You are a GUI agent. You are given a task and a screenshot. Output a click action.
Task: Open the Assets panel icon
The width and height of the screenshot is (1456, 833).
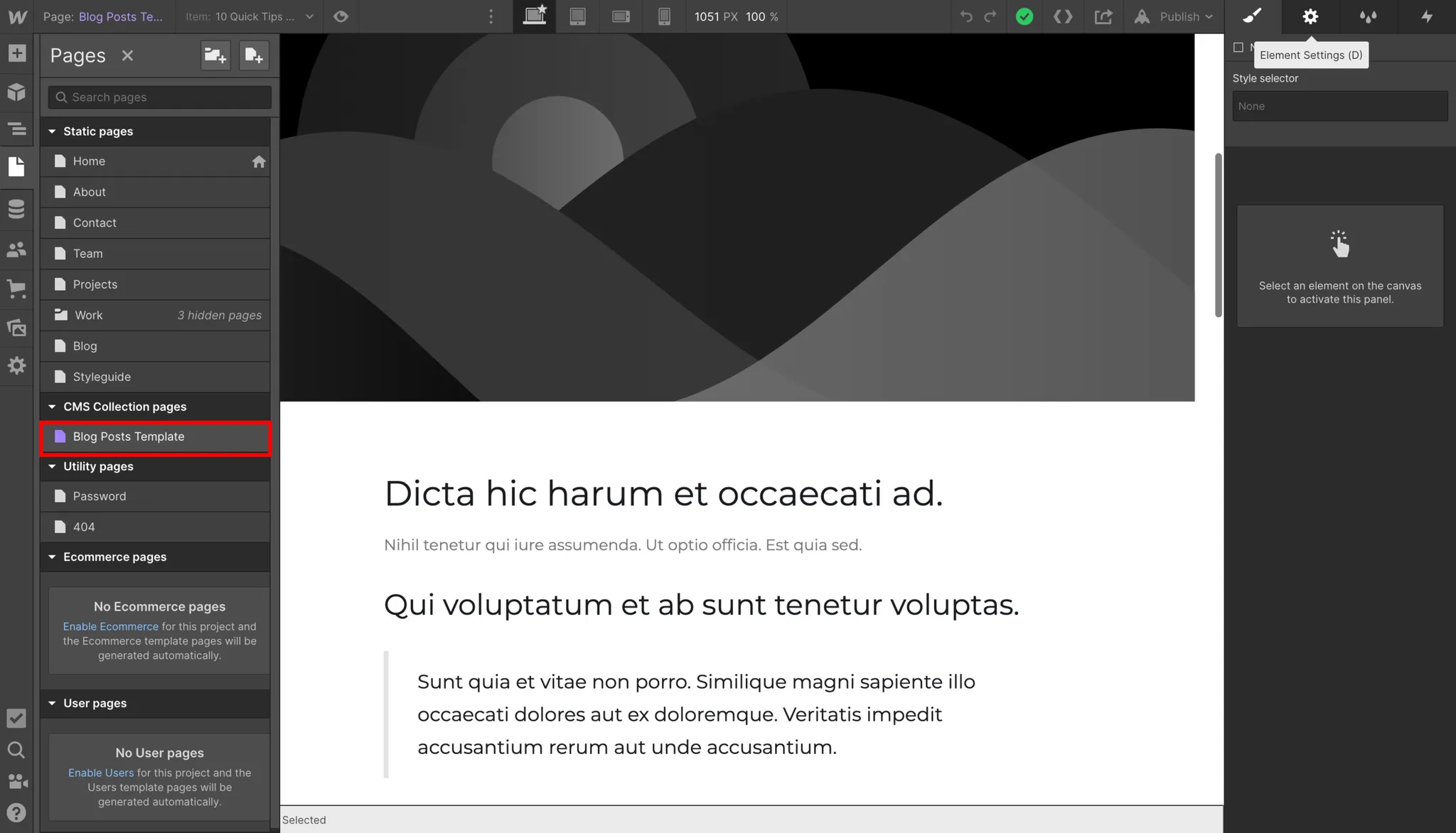click(17, 328)
